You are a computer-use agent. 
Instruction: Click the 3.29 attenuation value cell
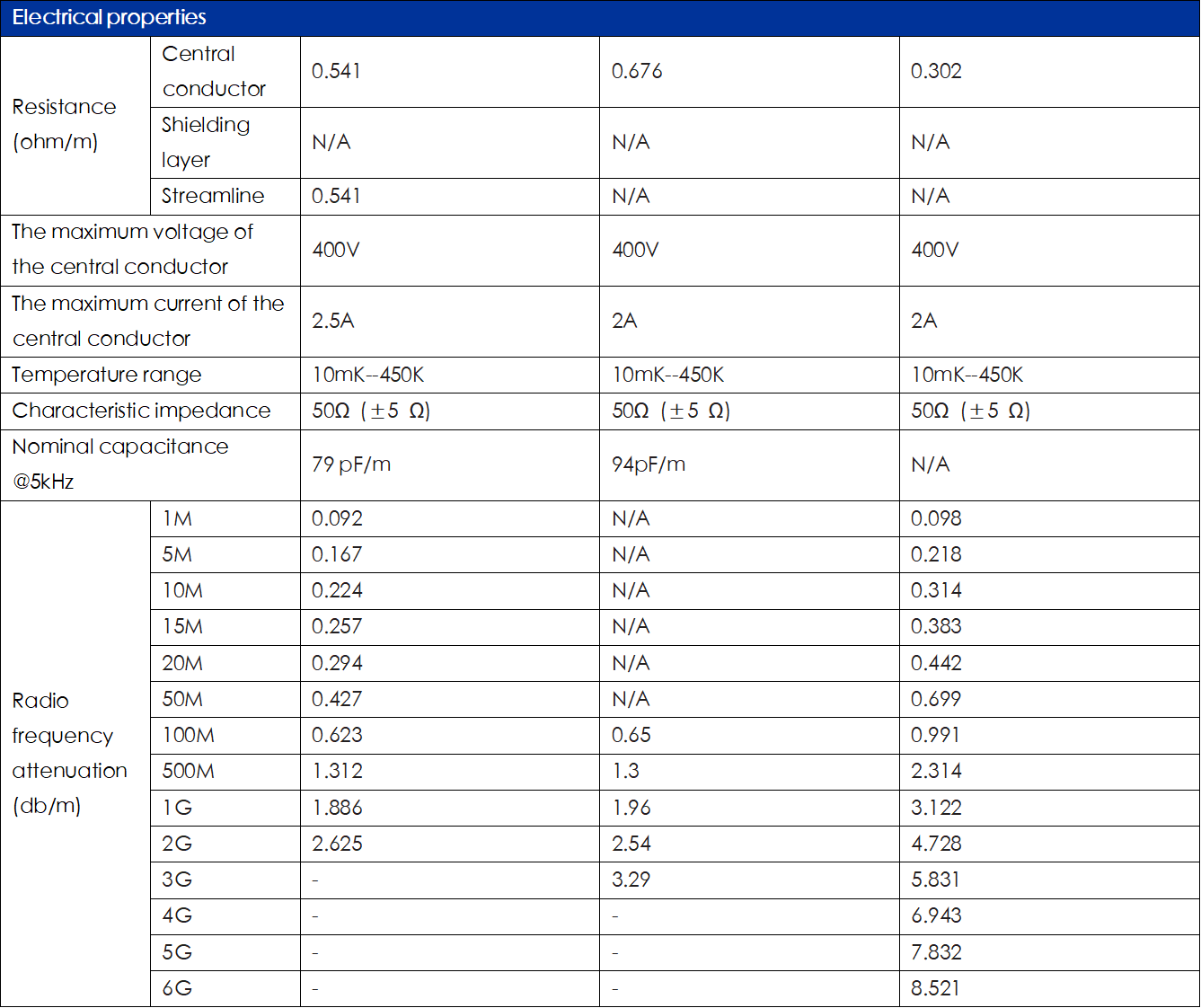(x=631, y=880)
